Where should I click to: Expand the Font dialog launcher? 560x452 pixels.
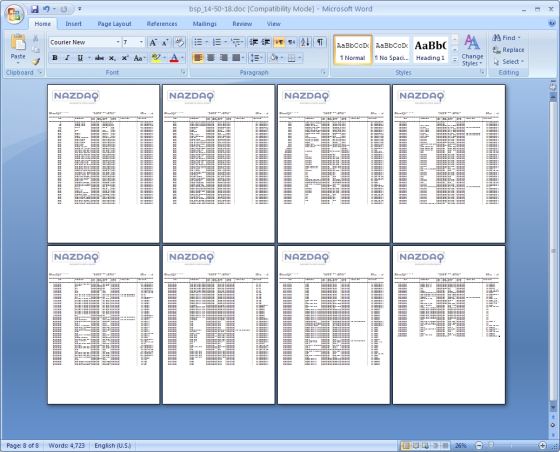[183, 72]
